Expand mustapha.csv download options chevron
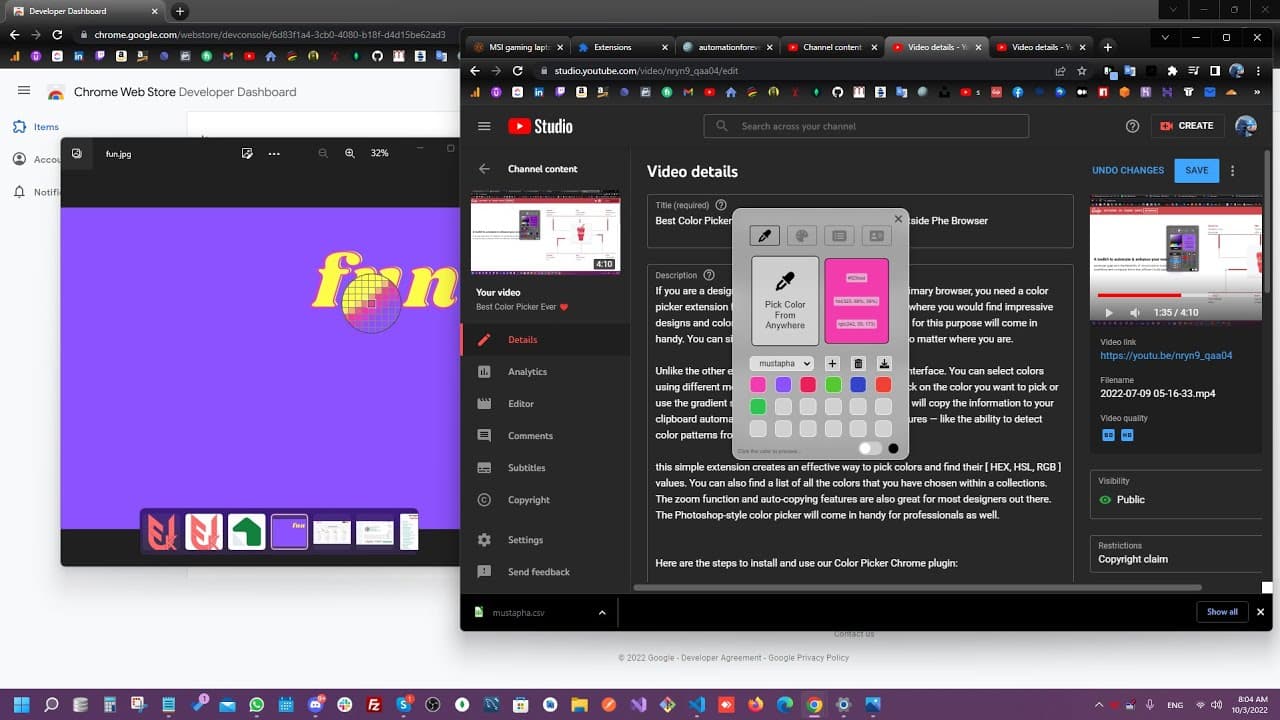The height and width of the screenshot is (720, 1280). tap(602, 612)
